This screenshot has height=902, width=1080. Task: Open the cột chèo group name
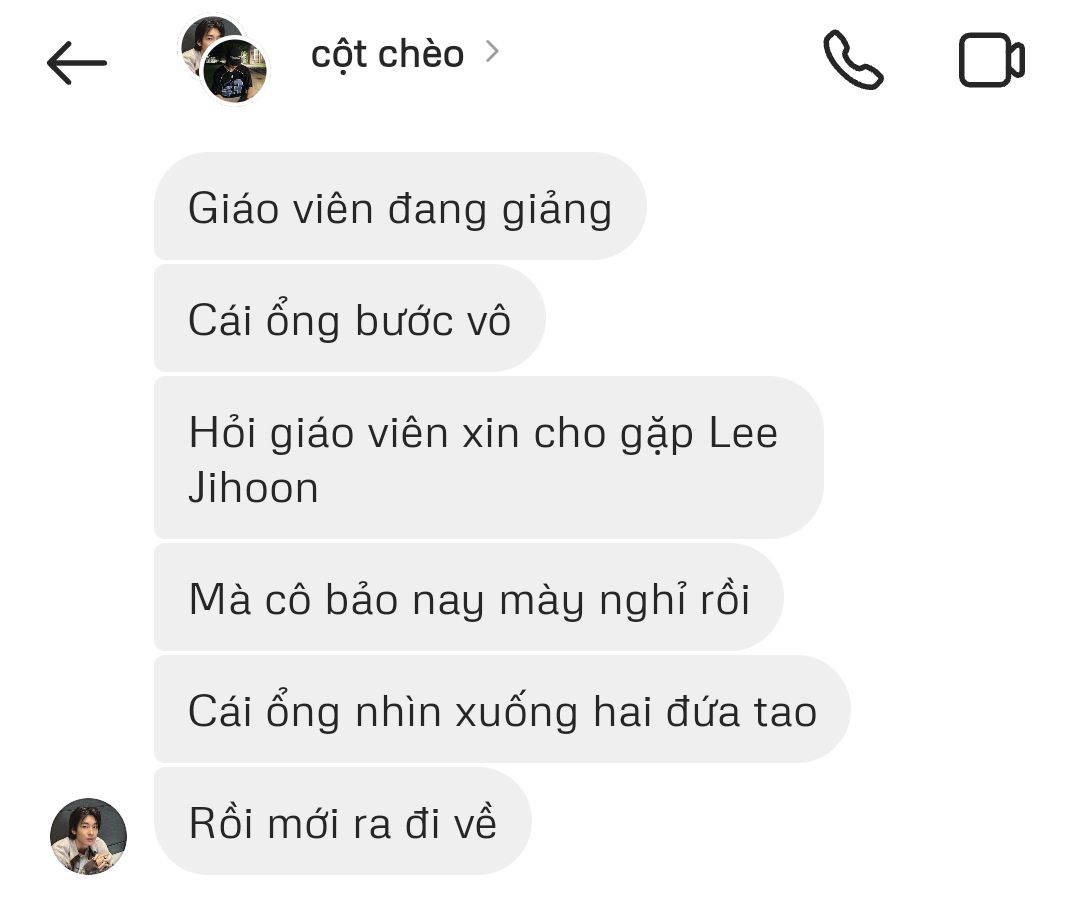pyautogui.click(x=387, y=54)
